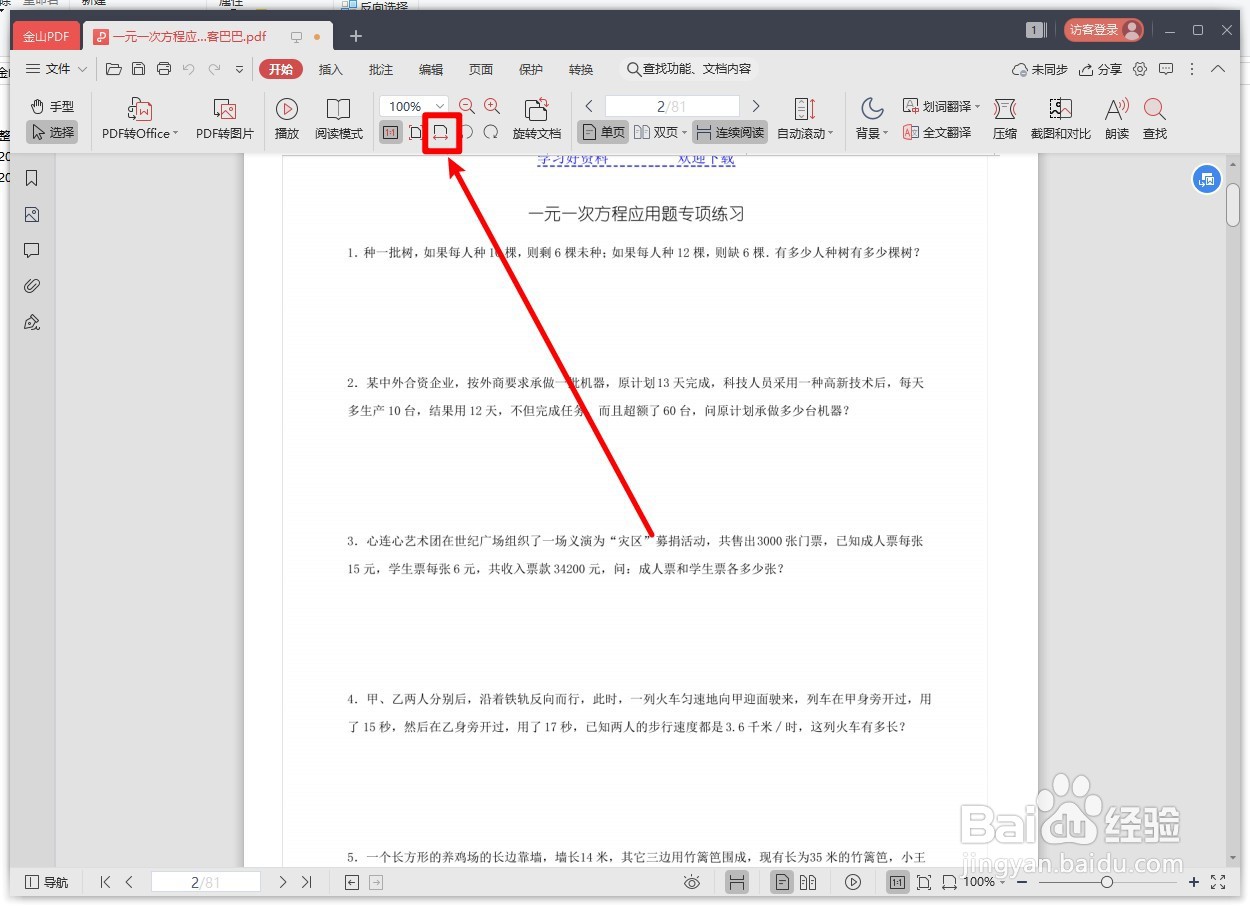
Task: Click the 朗读 read aloud icon
Action: tap(1117, 120)
